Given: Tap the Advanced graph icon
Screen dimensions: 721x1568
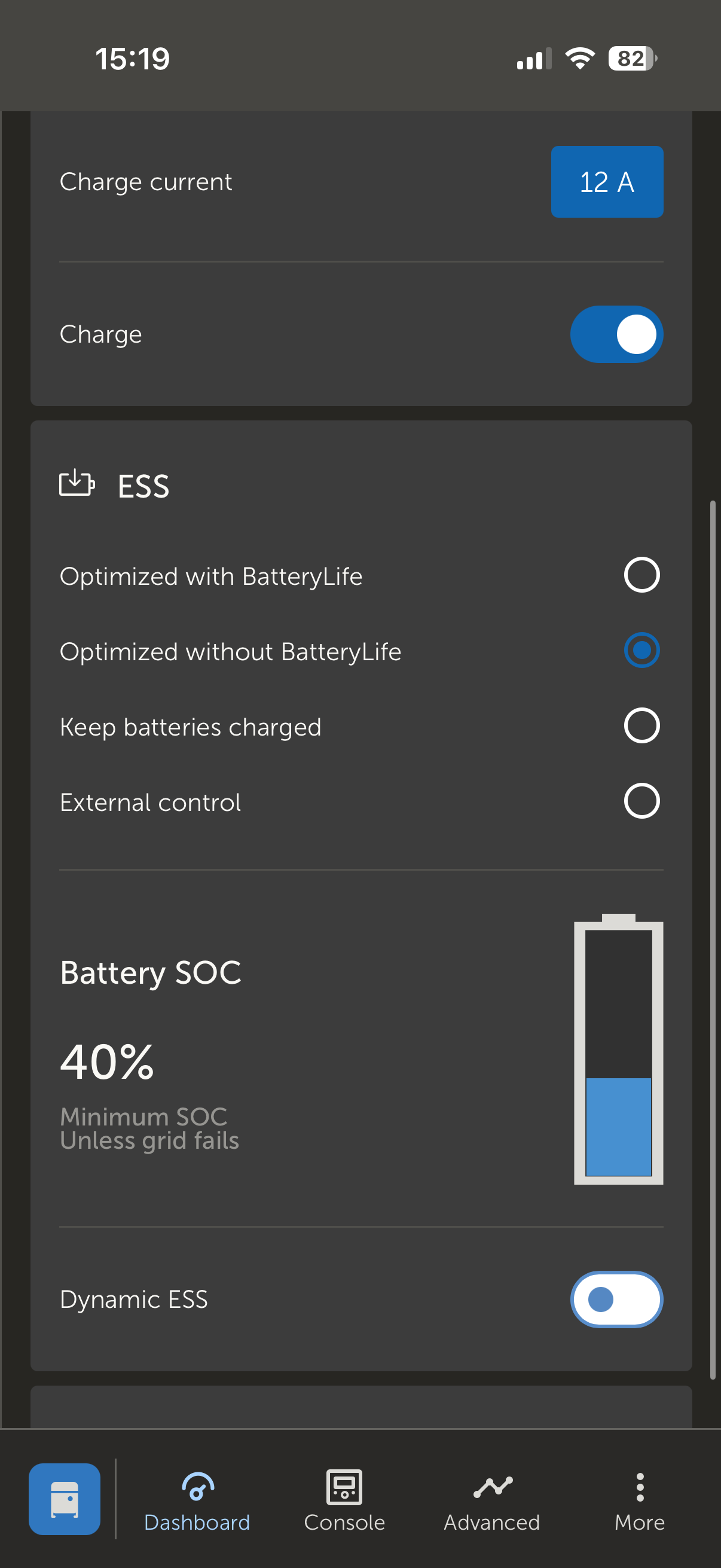Looking at the screenshot, I should click(492, 1487).
